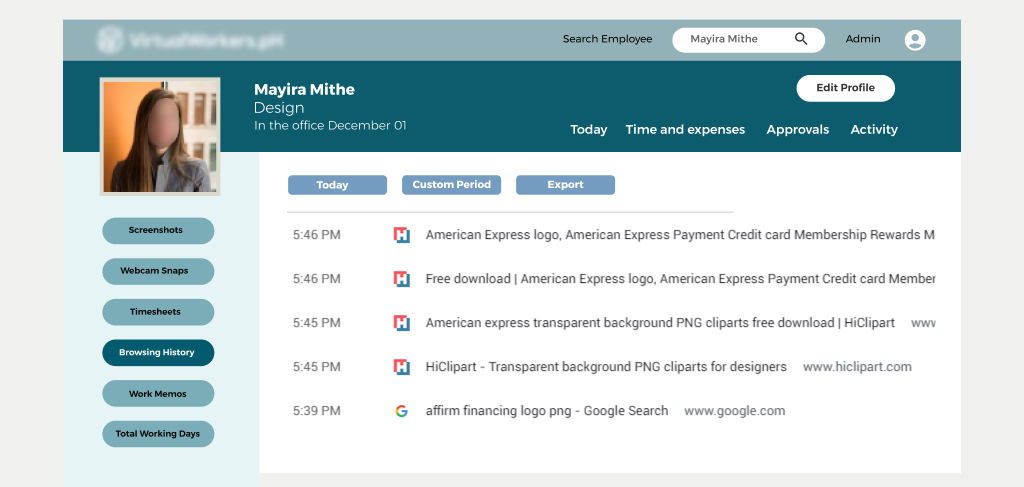Click the search magnifier icon
Screen dimensions: 1024x487
pyautogui.click(x=801, y=39)
